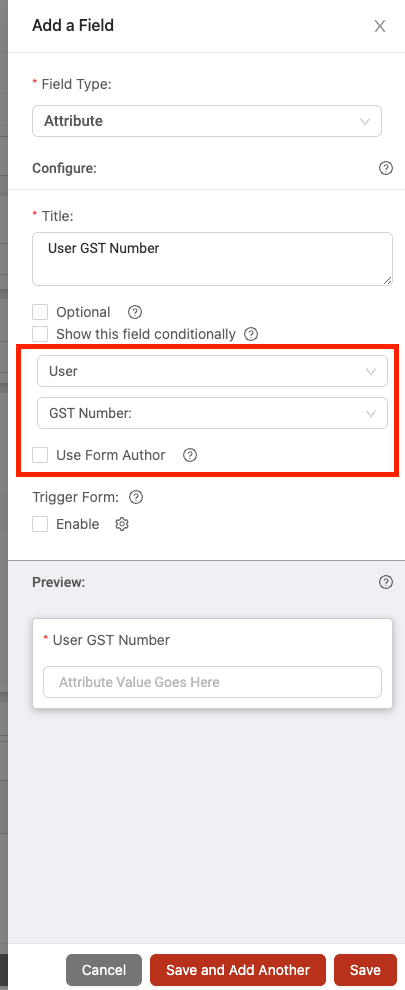
Task: Close the Add a Field panel
Action: [380, 26]
